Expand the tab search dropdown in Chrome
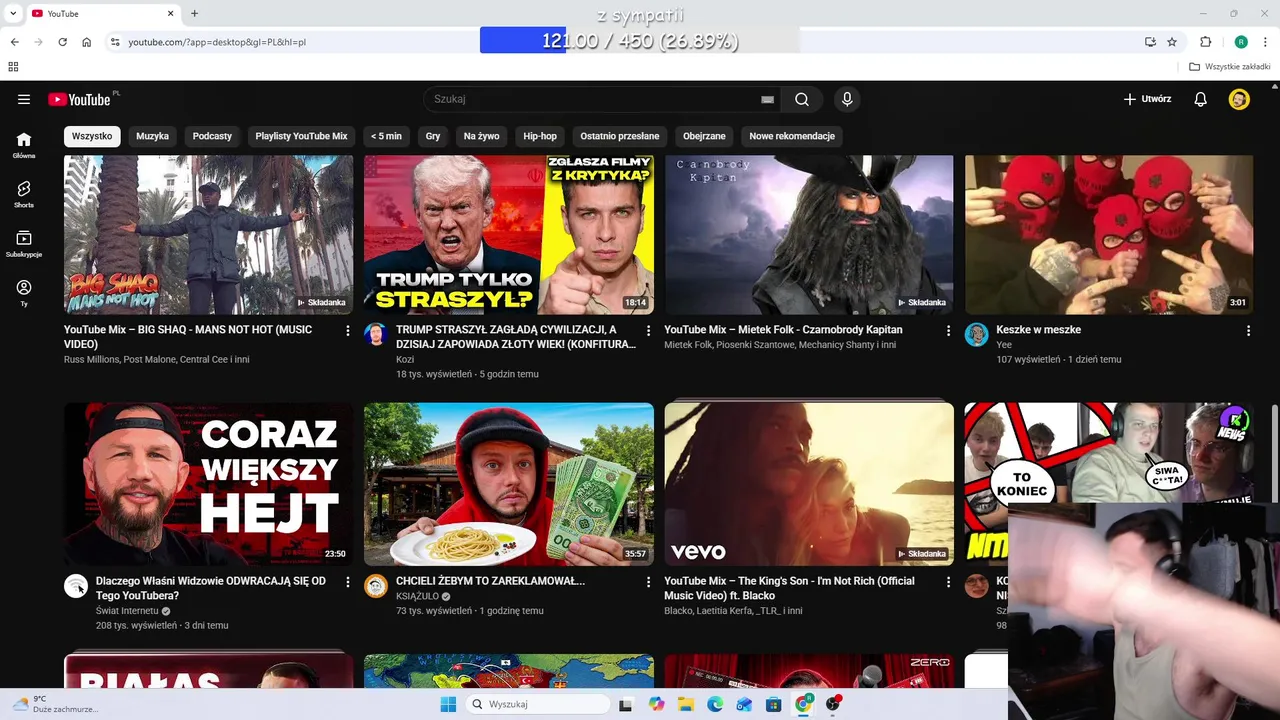The height and width of the screenshot is (720, 1280). [x=13, y=13]
